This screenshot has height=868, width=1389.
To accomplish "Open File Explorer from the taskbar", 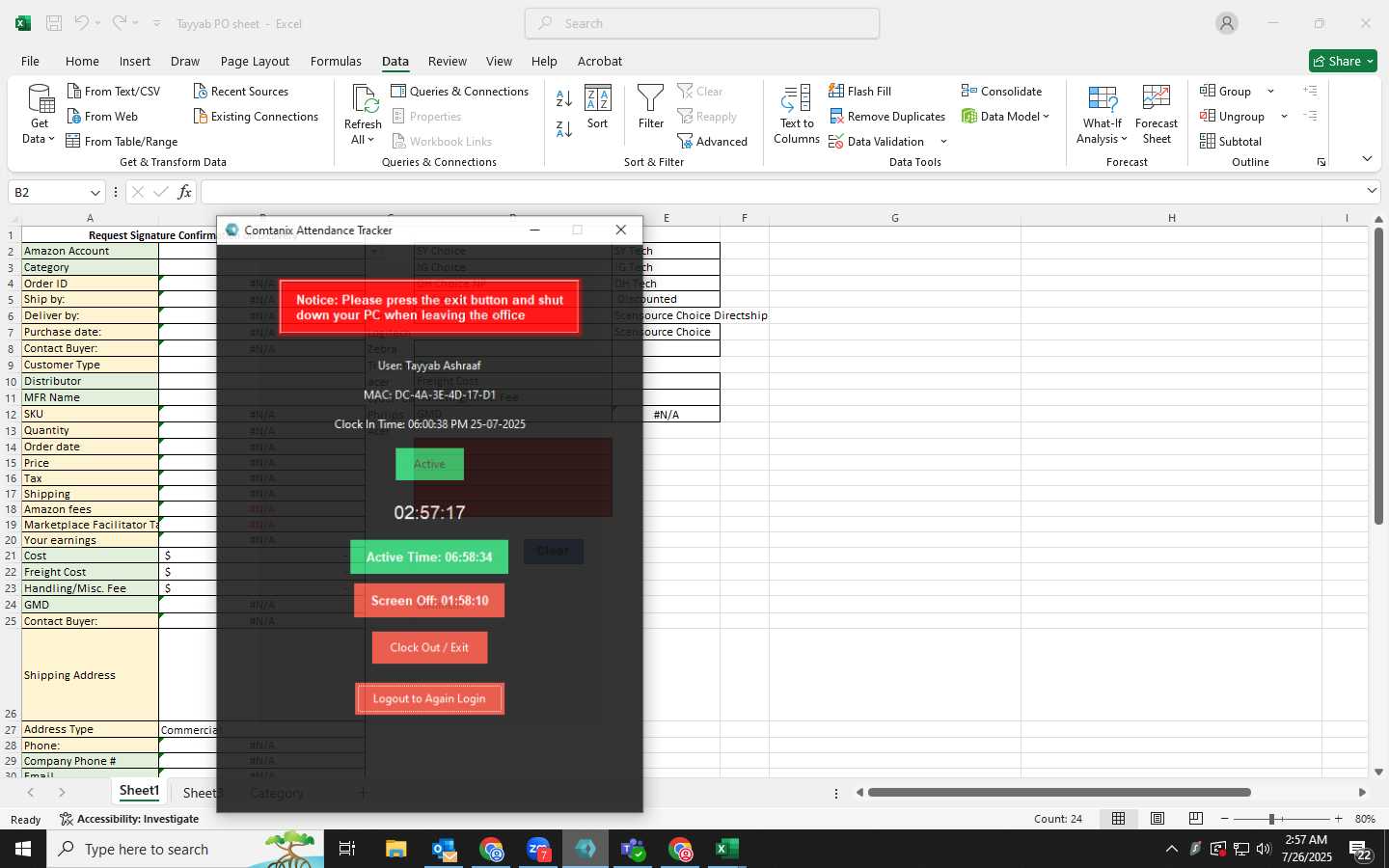I will (396, 849).
